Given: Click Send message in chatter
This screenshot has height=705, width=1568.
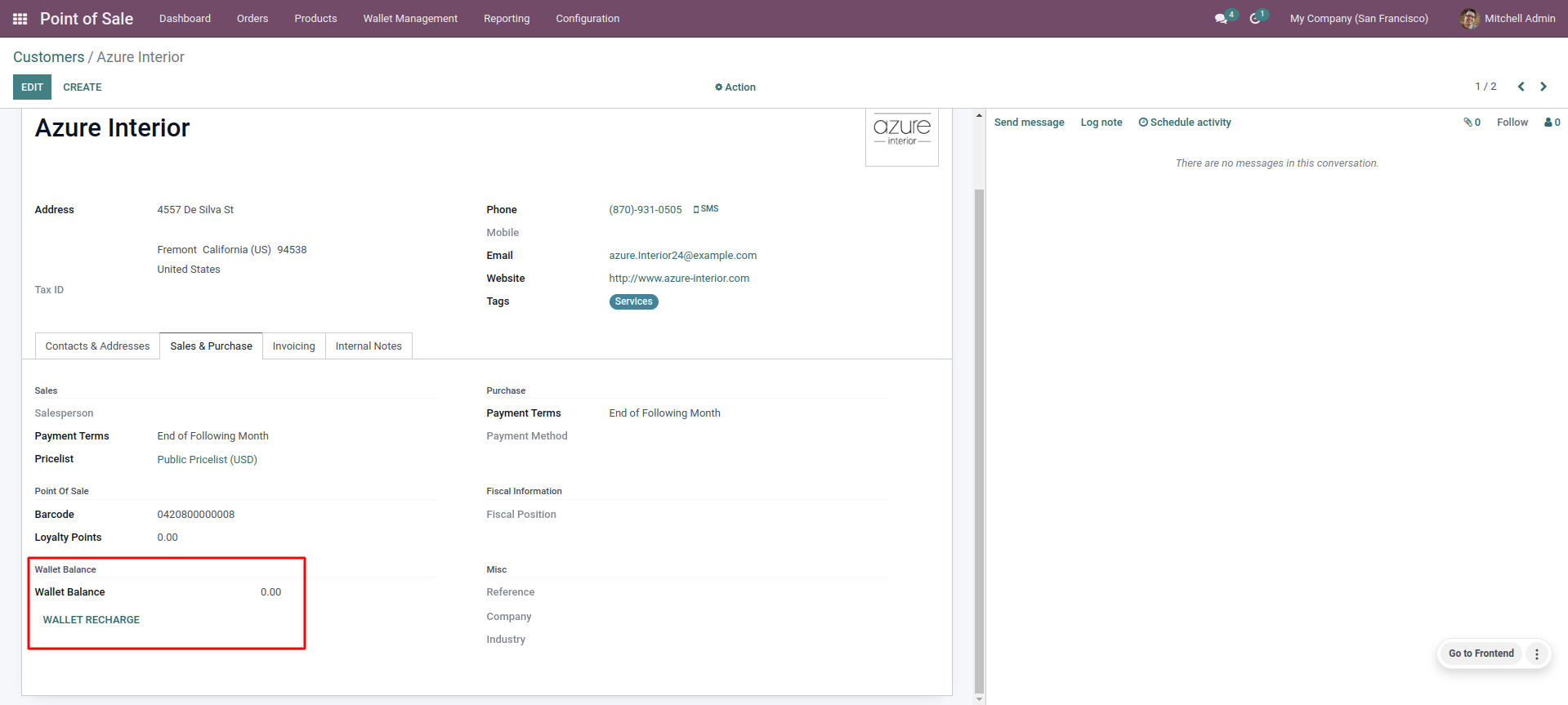Looking at the screenshot, I should point(1029,123).
